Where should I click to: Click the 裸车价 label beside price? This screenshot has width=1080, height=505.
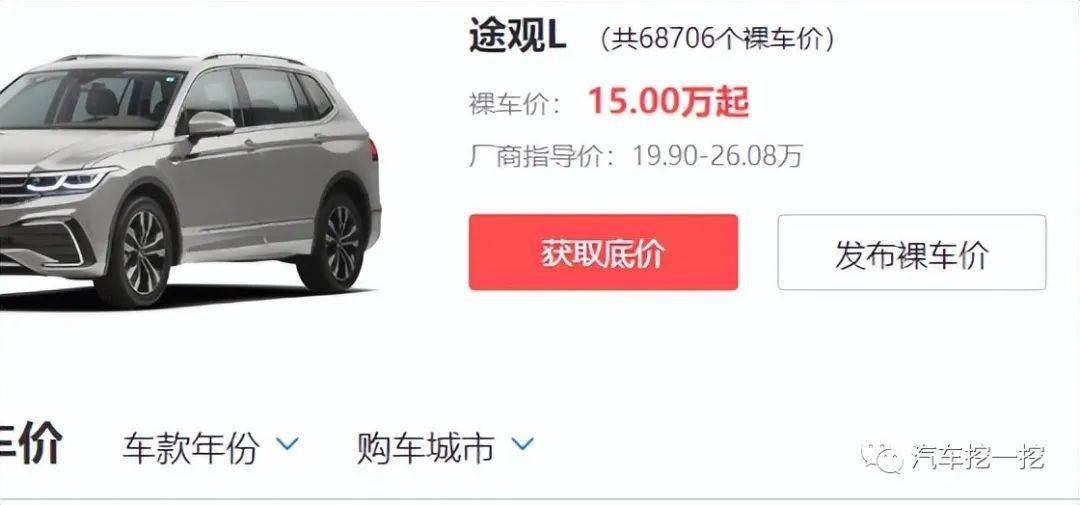coord(515,105)
